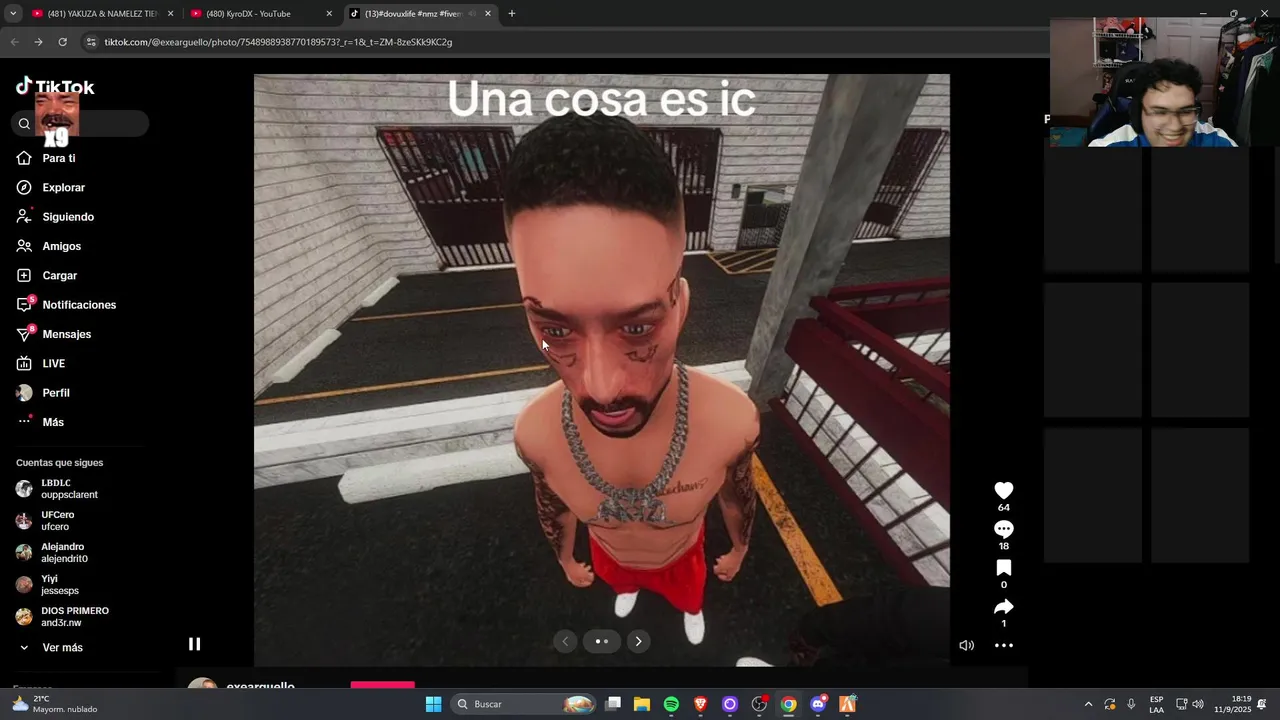Open the three-dots post options
Screen dimensions: 1280x720
(1004, 645)
